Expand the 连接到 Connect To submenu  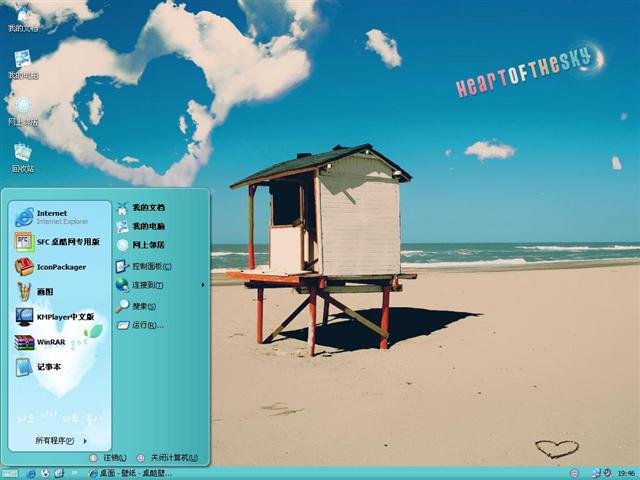click(x=160, y=285)
